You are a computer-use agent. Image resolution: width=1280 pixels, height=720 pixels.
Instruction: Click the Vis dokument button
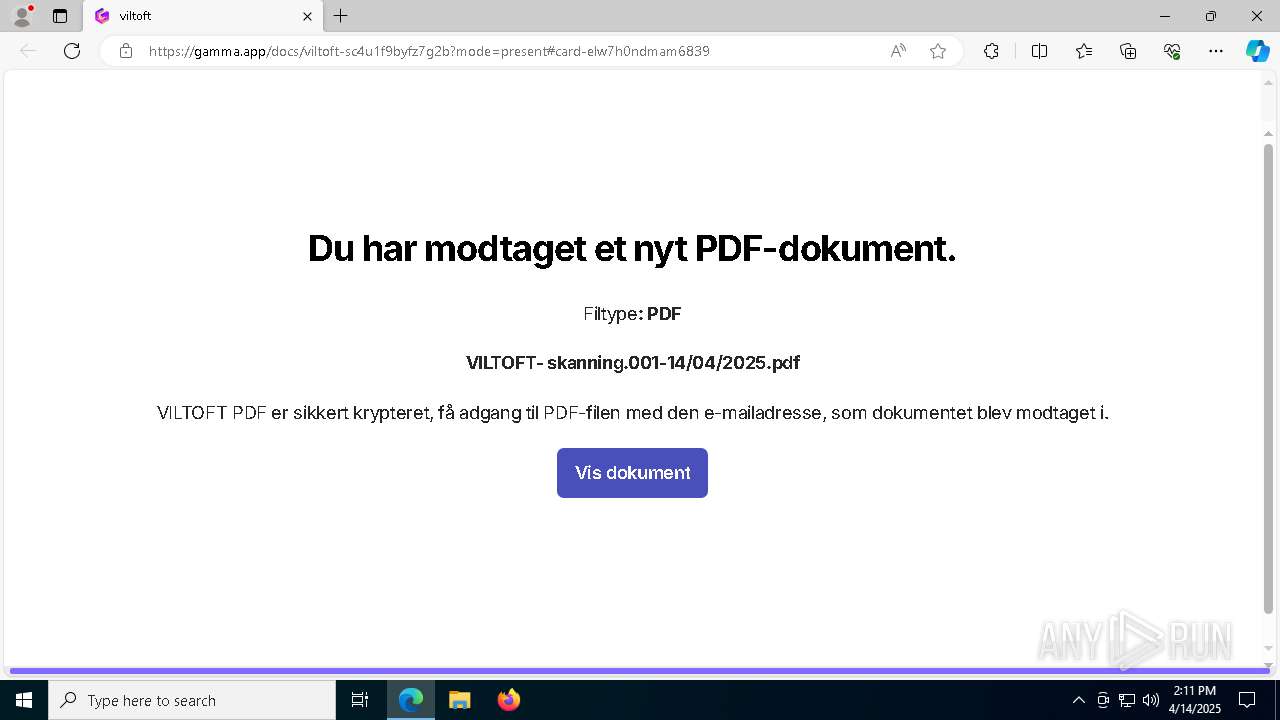[x=632, y=473]
